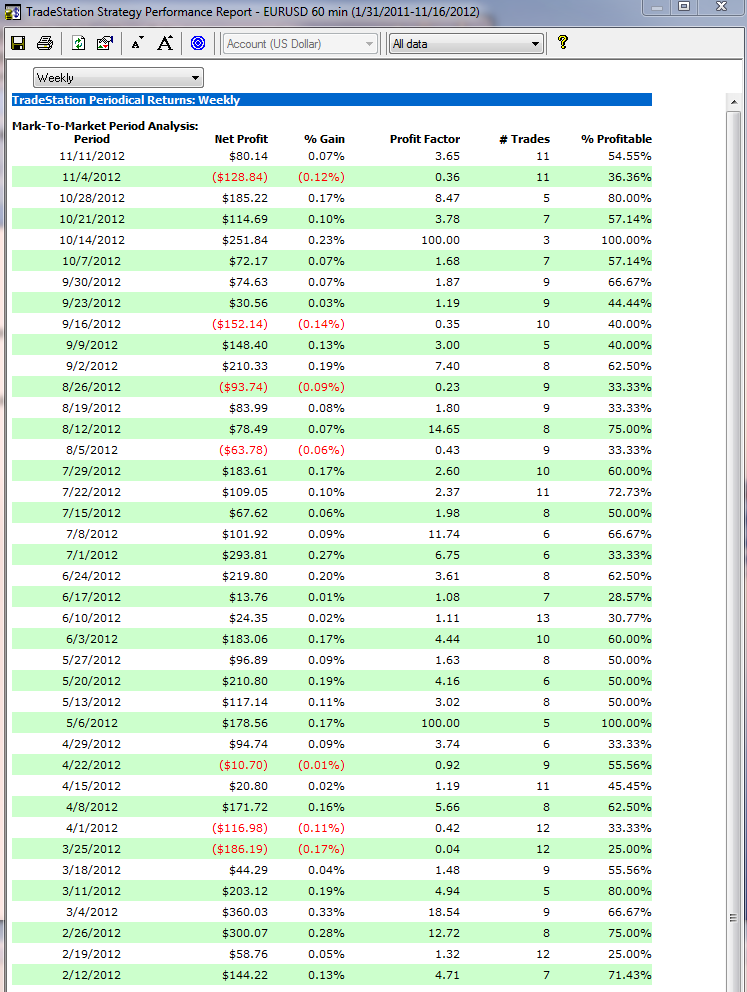This screenshot has height=992, width=747.
Task: Click the TradeStation Periodical Returns: Weekly heading
Action: [126, 100]
